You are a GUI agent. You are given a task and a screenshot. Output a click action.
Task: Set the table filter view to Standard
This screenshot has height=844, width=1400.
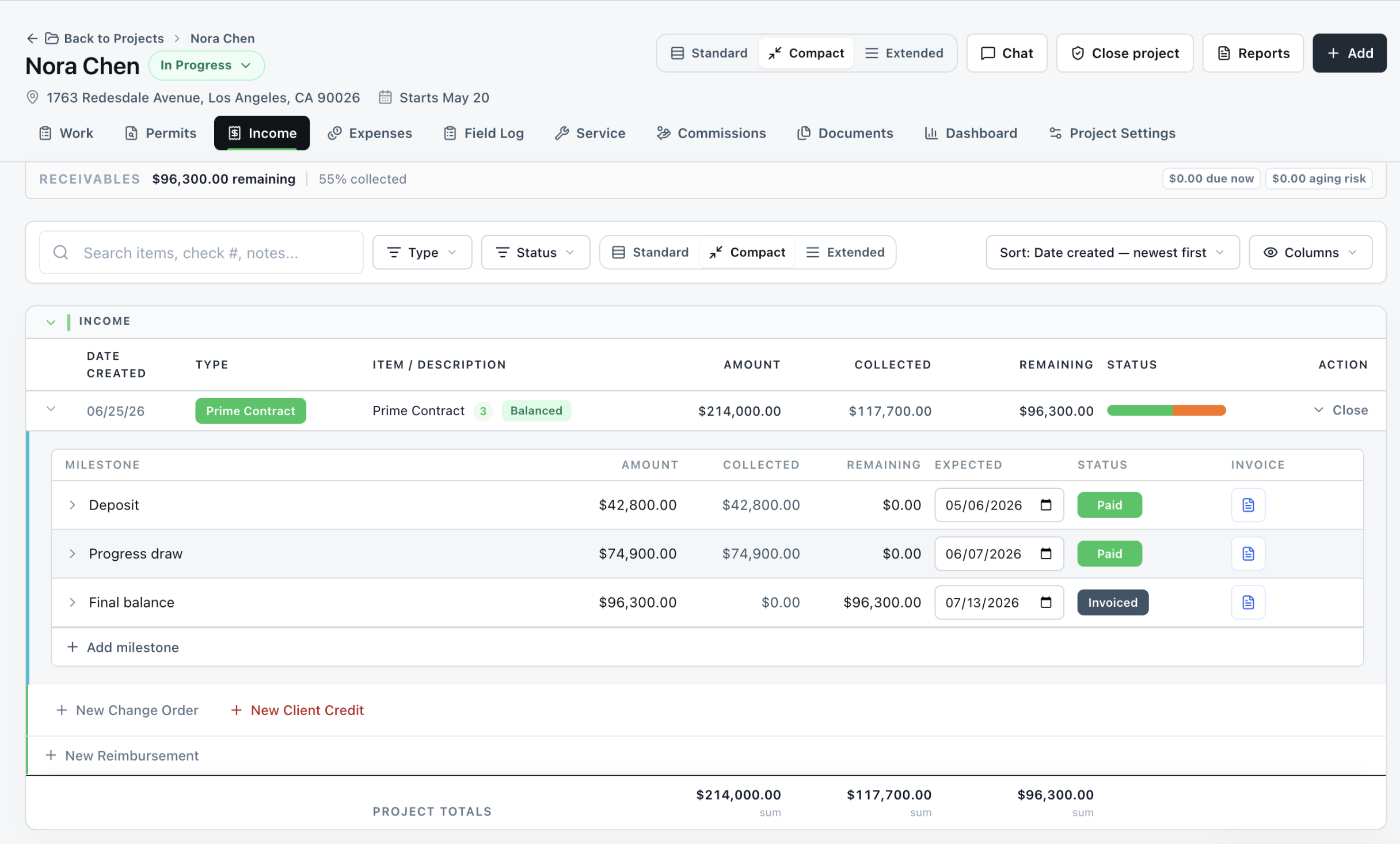point(650,252)
